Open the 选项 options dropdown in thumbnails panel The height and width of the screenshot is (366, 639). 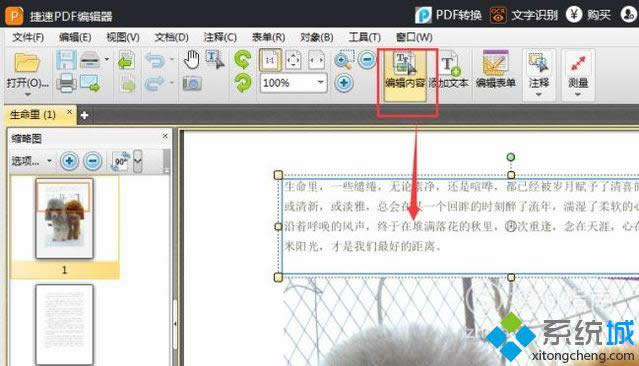(x=32, y=161)
